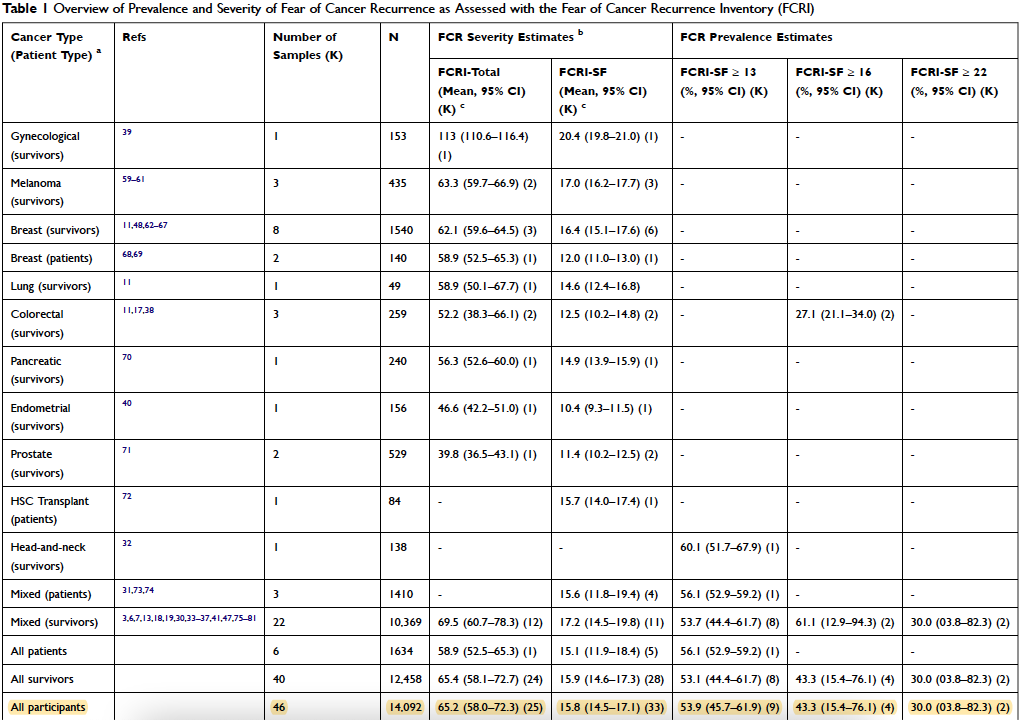Open reference 32 for Head-and-neck survivors
Screen dimensions: 1020x720
[126, 543]
